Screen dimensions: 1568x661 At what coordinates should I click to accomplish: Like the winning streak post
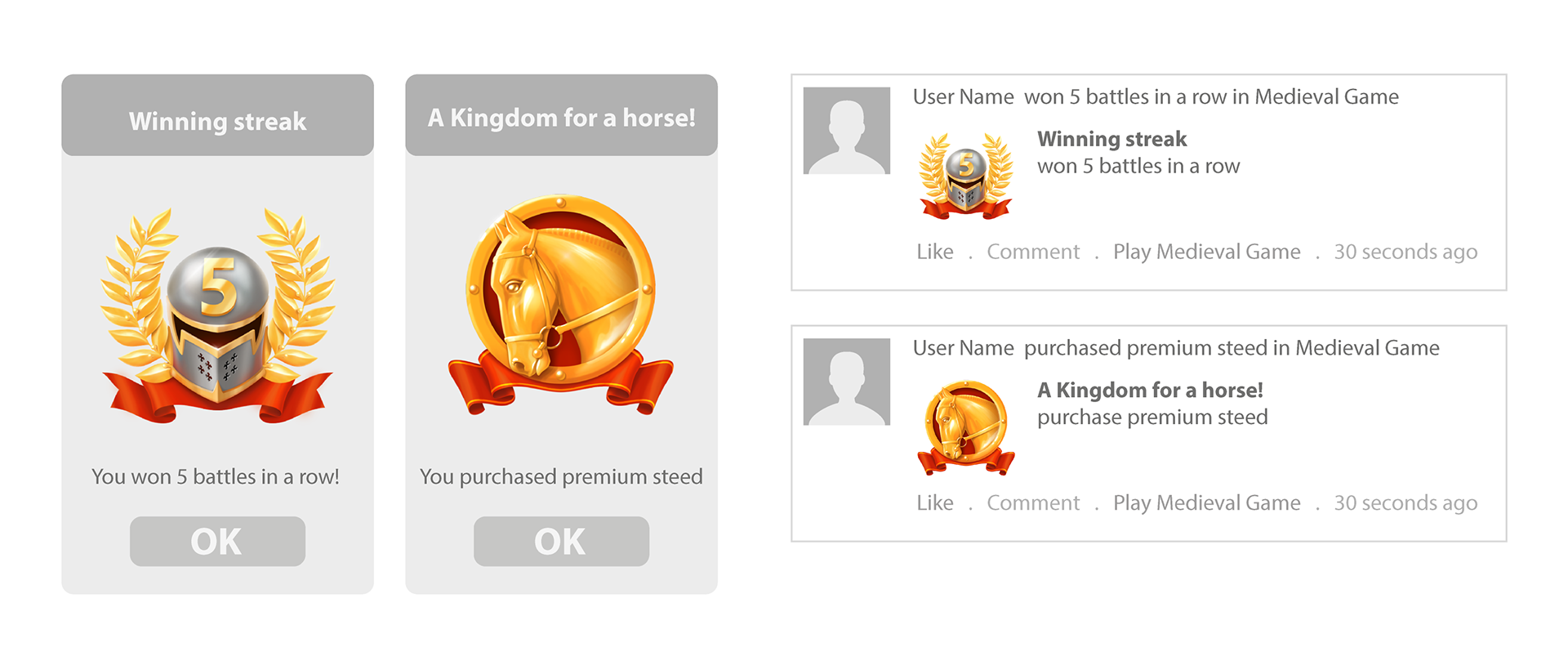coord(934,252)
